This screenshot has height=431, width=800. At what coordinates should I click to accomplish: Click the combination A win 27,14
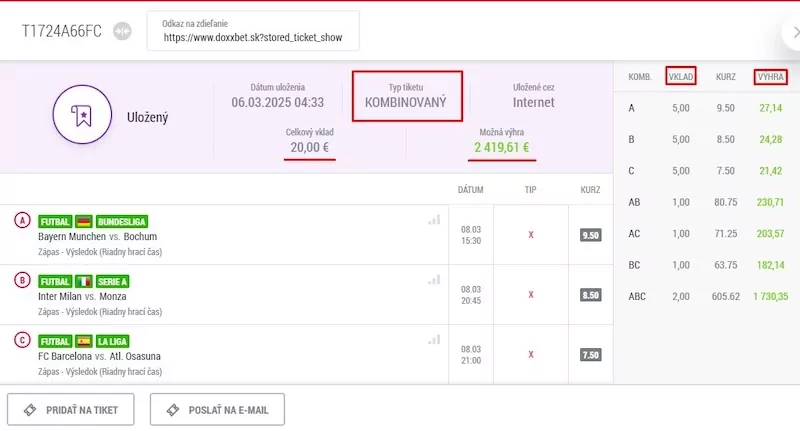click(770, 108)
